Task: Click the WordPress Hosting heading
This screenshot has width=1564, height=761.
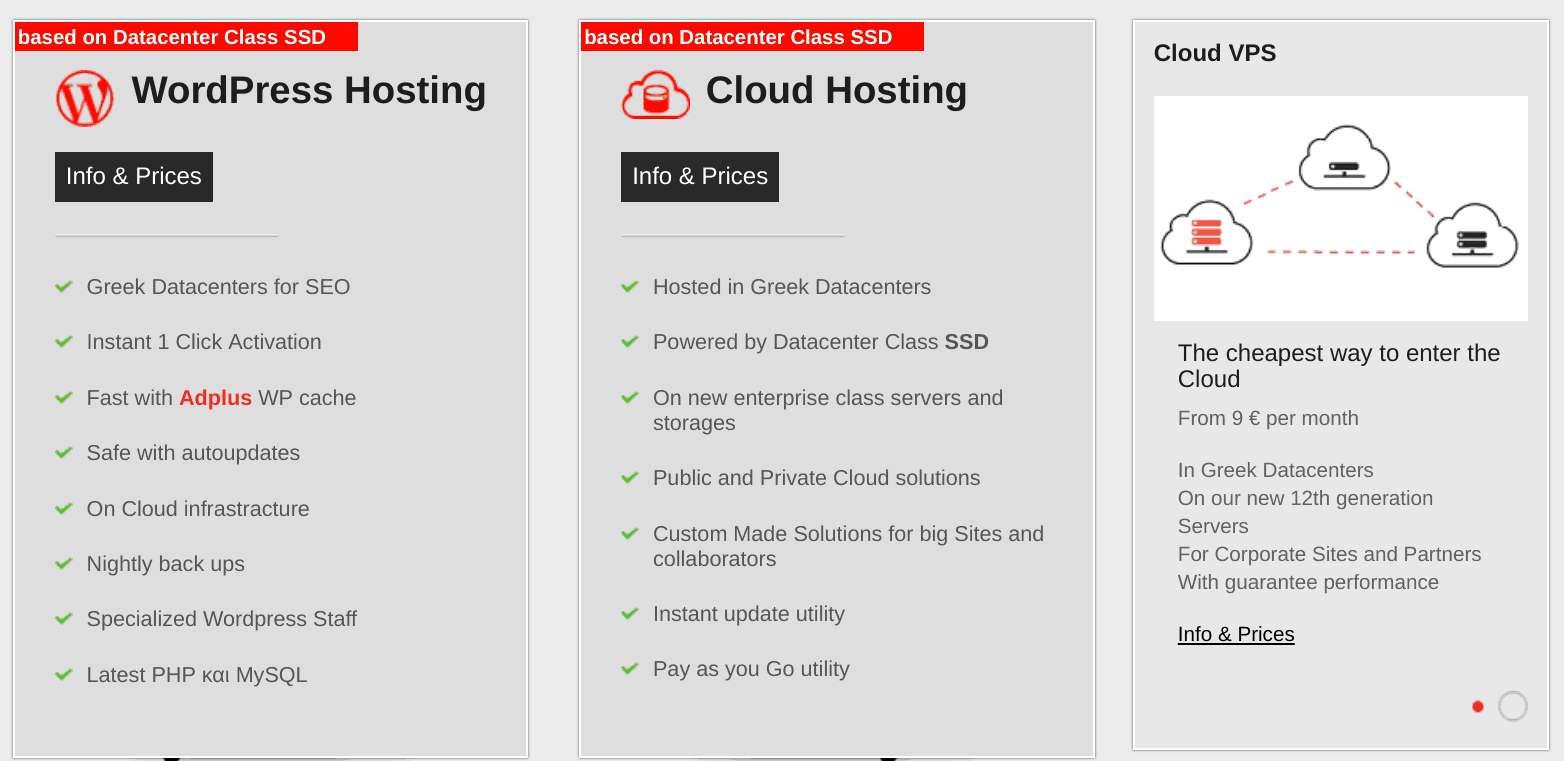Action: click(309, 90)
